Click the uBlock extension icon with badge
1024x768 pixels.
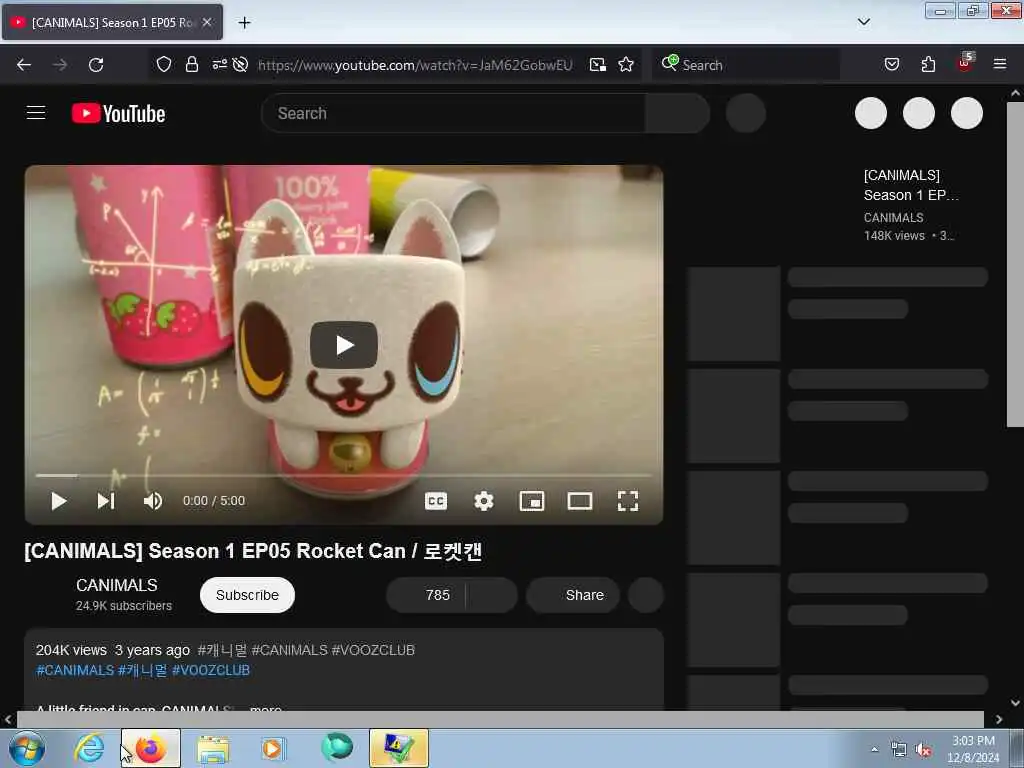[x=965, y=63]
